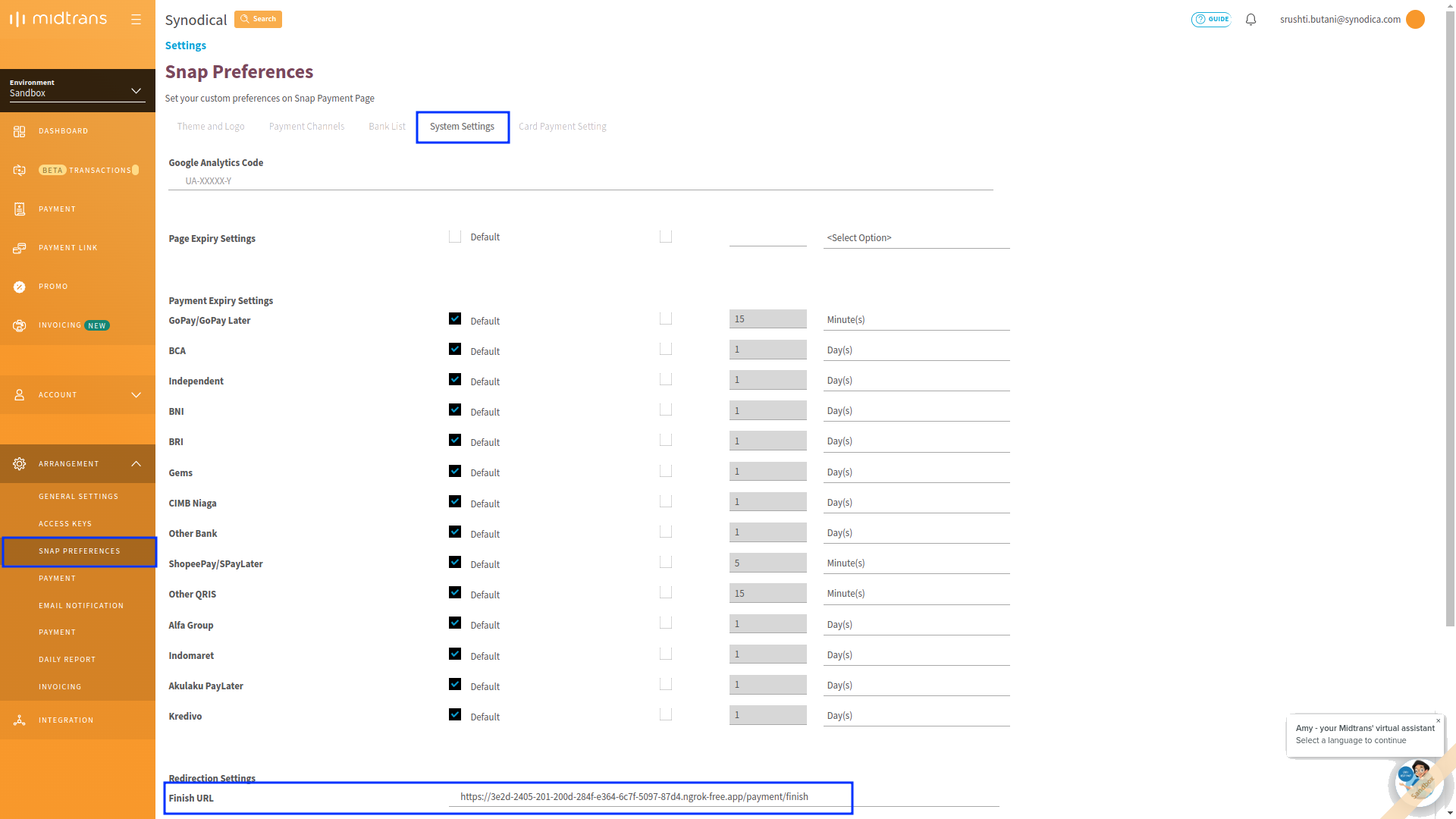
Task: Open Kredivo Day(s) unit dropdown
Action: tap(916, 716)
